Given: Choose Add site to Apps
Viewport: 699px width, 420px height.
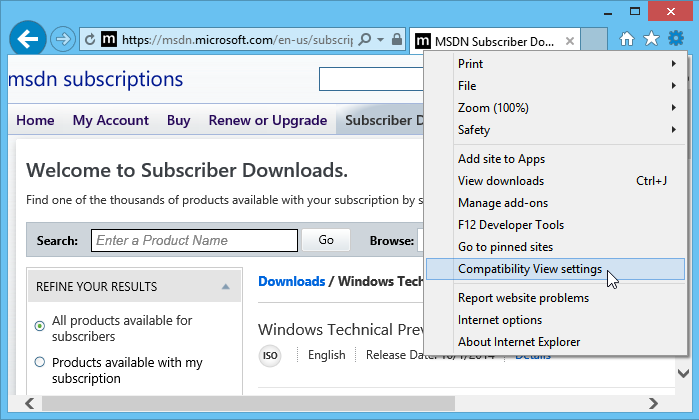Looking at the screenshot, I should pos(555,159).
